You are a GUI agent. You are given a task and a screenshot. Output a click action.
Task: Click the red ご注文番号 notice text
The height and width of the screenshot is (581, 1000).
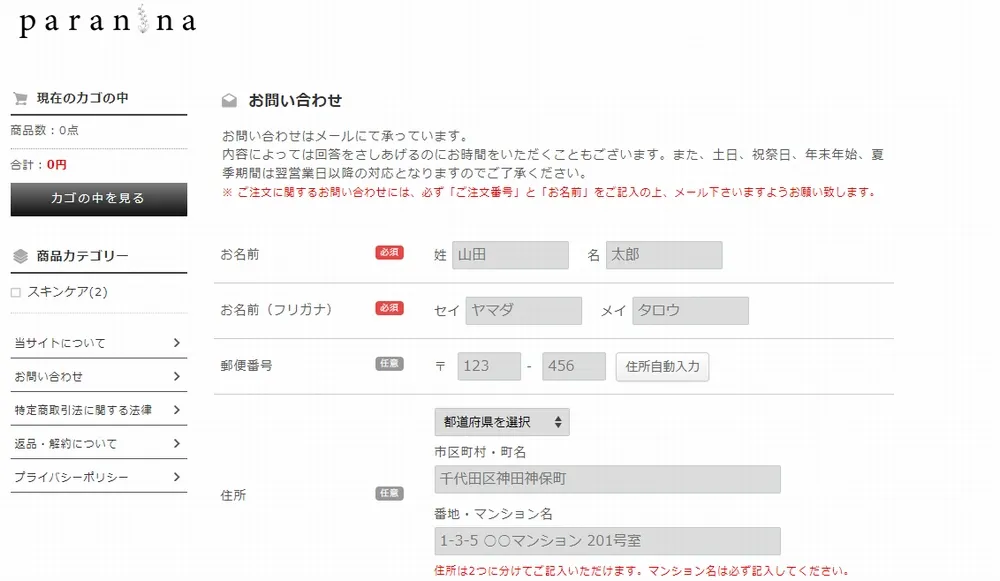[550, 192]
